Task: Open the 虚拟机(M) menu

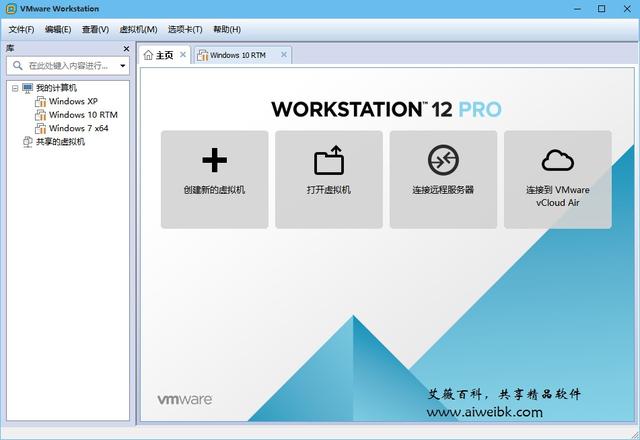Action: click(x=138, y=29)
